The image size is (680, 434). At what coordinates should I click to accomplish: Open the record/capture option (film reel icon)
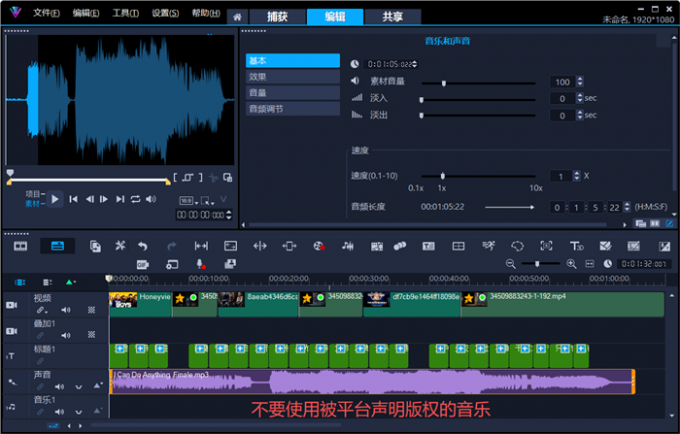319,246
